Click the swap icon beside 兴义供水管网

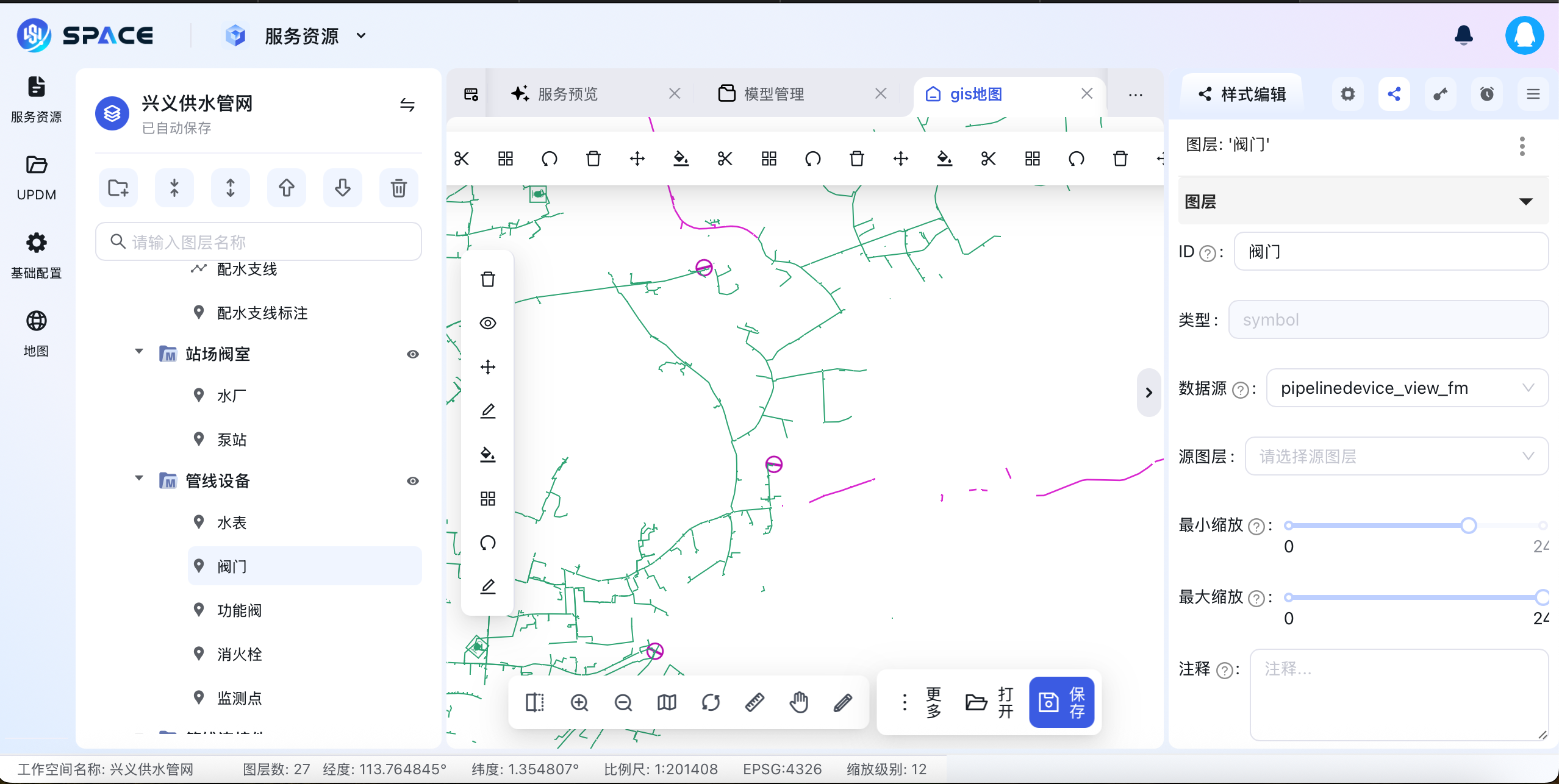[x=407, y=105]
